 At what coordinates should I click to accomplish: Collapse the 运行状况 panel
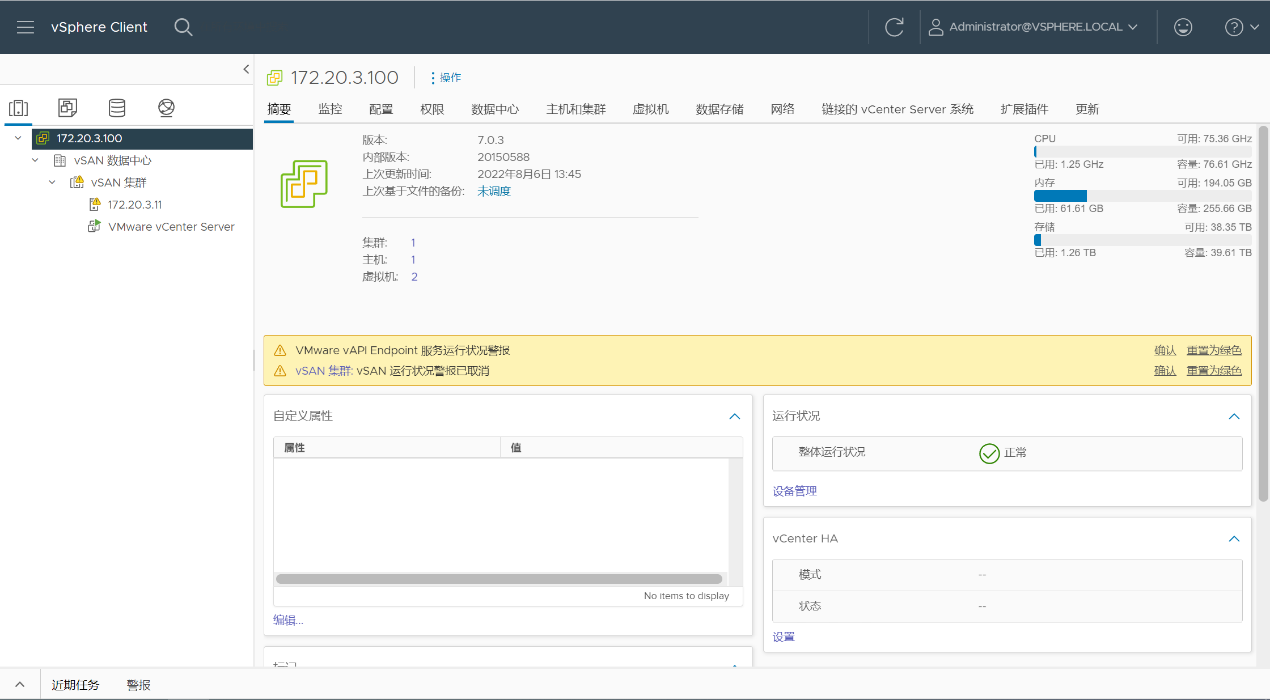click(x=1234, y=416)
